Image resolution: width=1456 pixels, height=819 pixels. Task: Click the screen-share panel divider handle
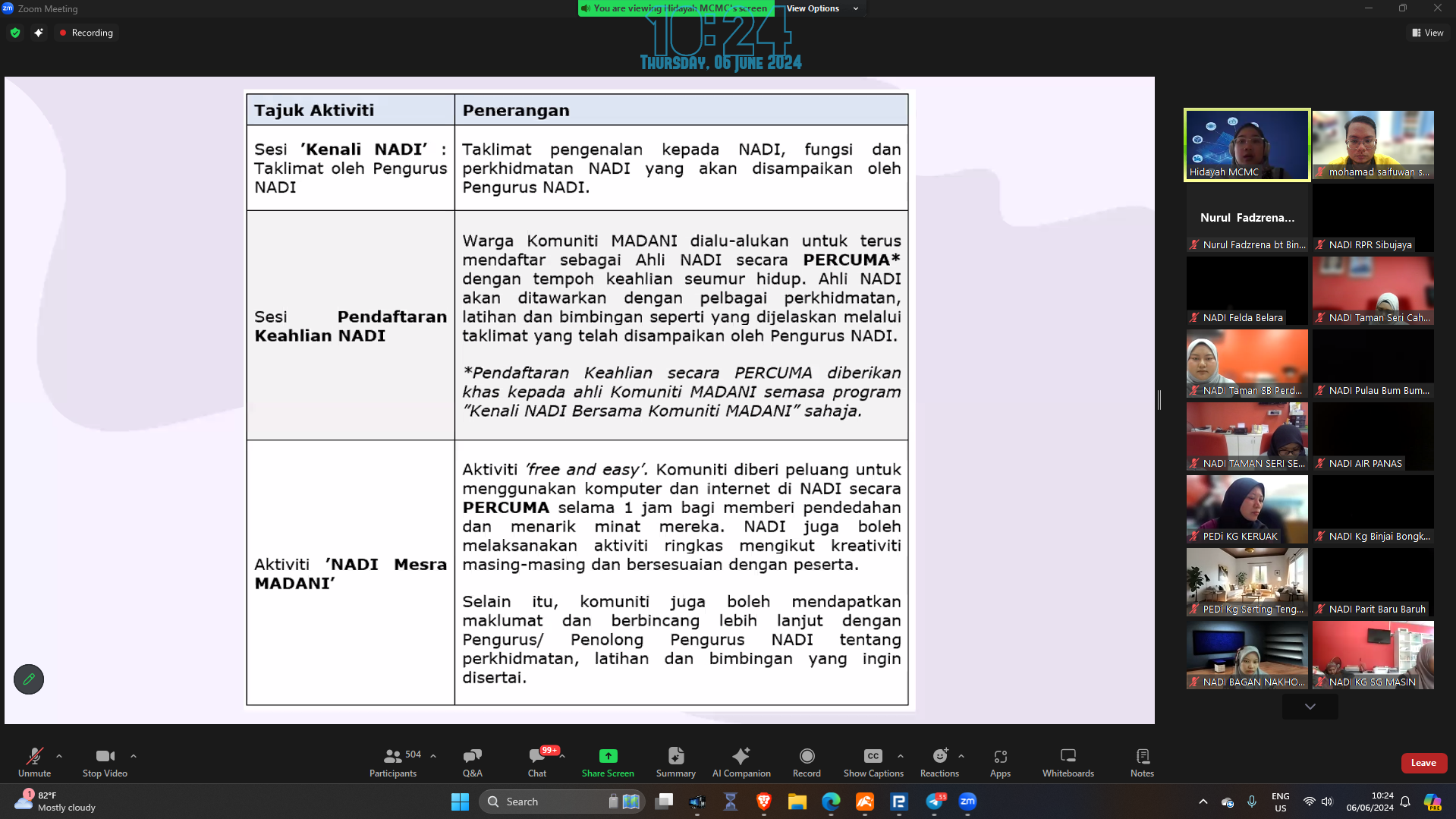(x=1159, y=400)
